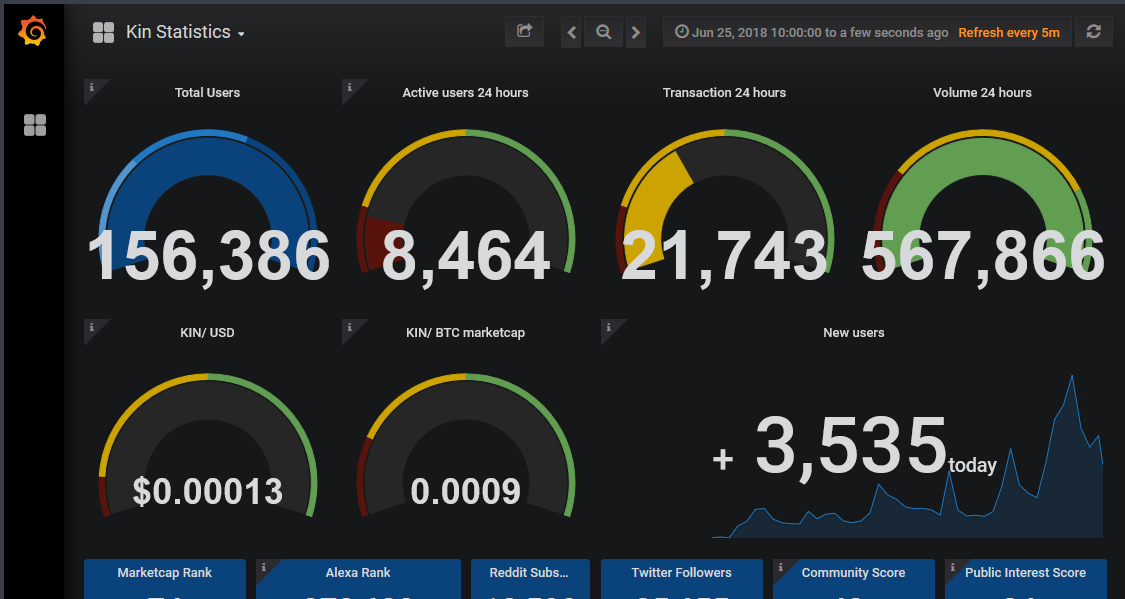1125x599 pixels.
Task: Click the dashboard grid icon beside Kin Statistics
Action: point(103,32)
